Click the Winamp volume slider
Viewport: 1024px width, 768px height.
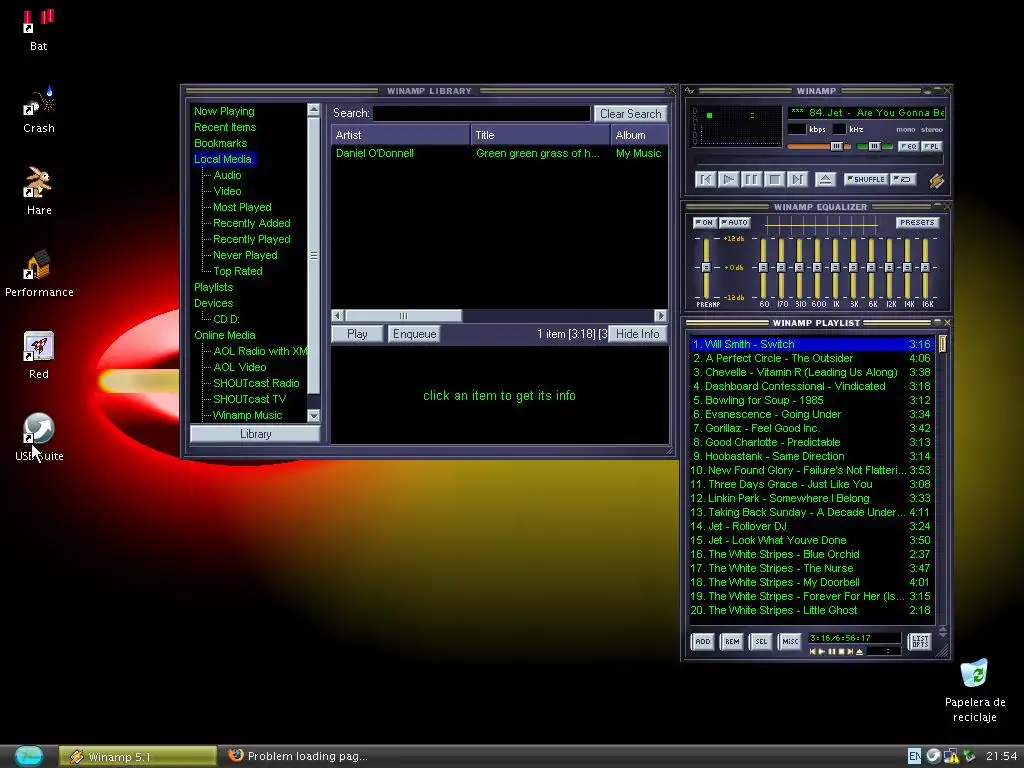819,146
